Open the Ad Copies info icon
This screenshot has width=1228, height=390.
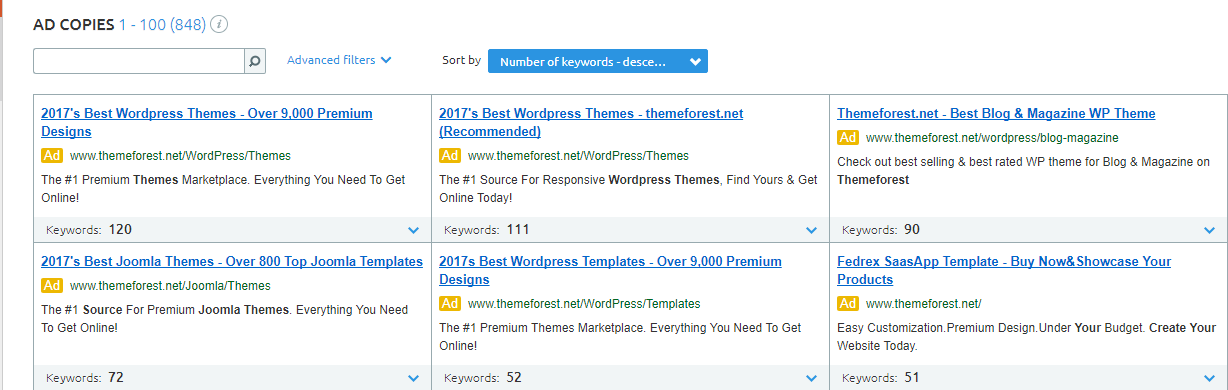219,24
